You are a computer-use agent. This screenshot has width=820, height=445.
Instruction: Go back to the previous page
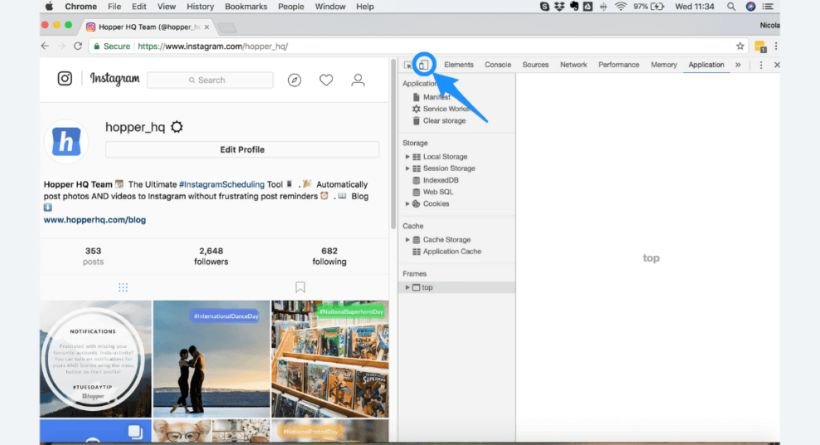pyautogui.click(x=45, y=46)
